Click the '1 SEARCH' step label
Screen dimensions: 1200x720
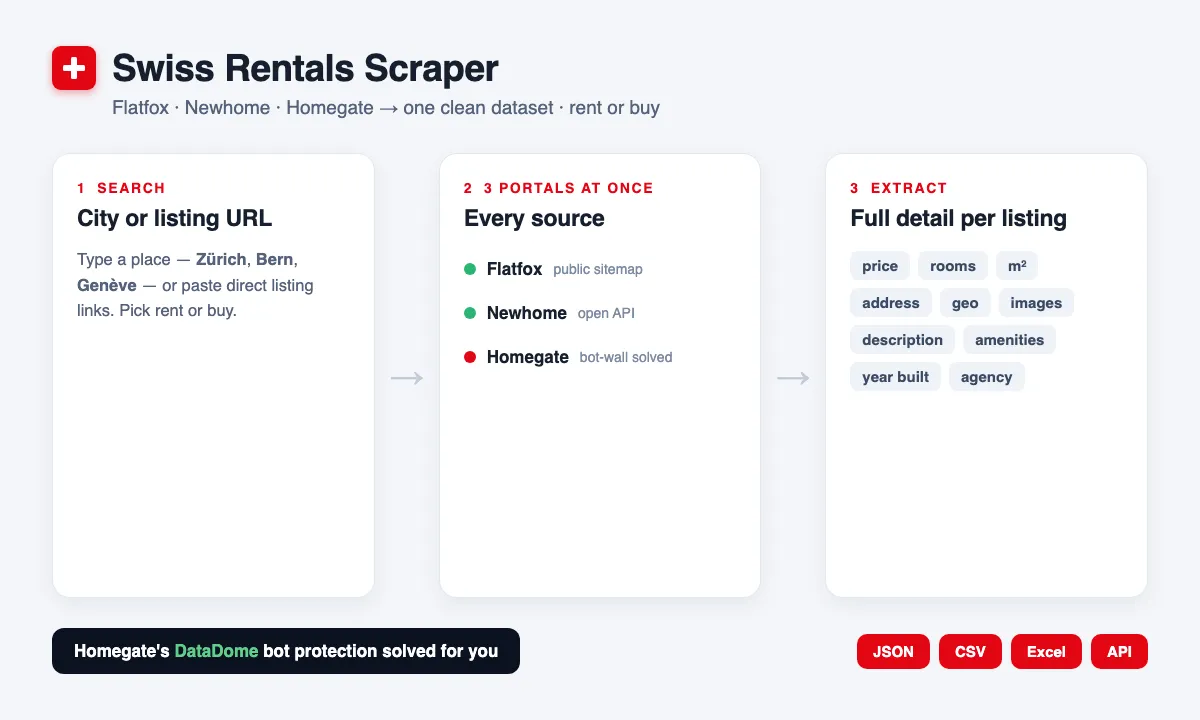click(x=121, y=188)
